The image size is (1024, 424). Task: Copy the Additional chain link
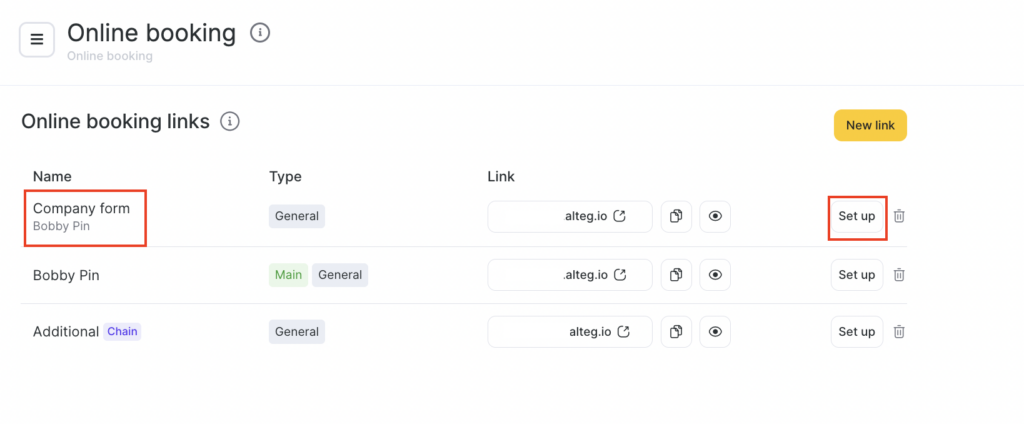coord(676,331)
